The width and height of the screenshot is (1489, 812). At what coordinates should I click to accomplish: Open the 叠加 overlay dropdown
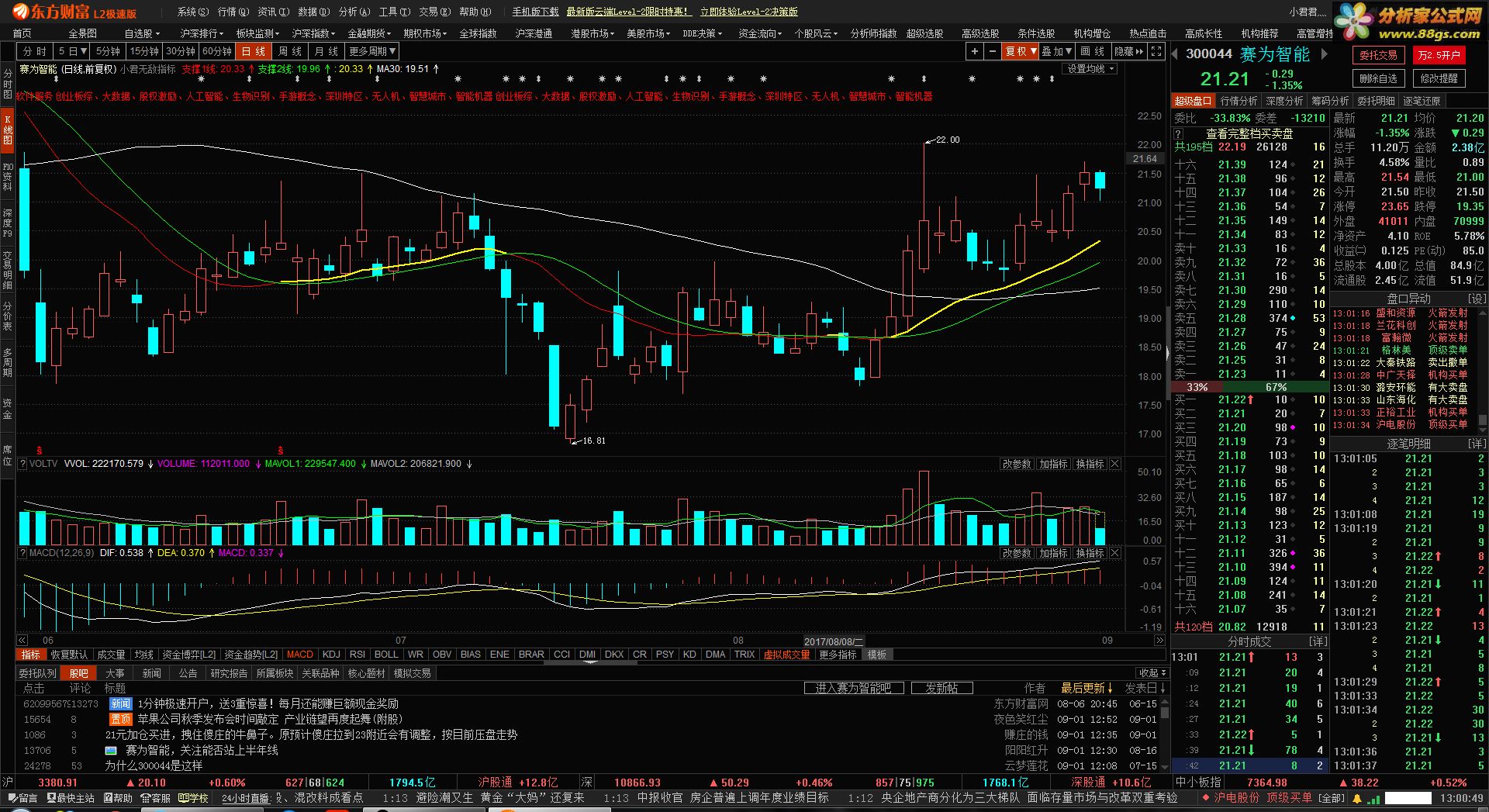pyautogui.click(x=1056, y=51)
